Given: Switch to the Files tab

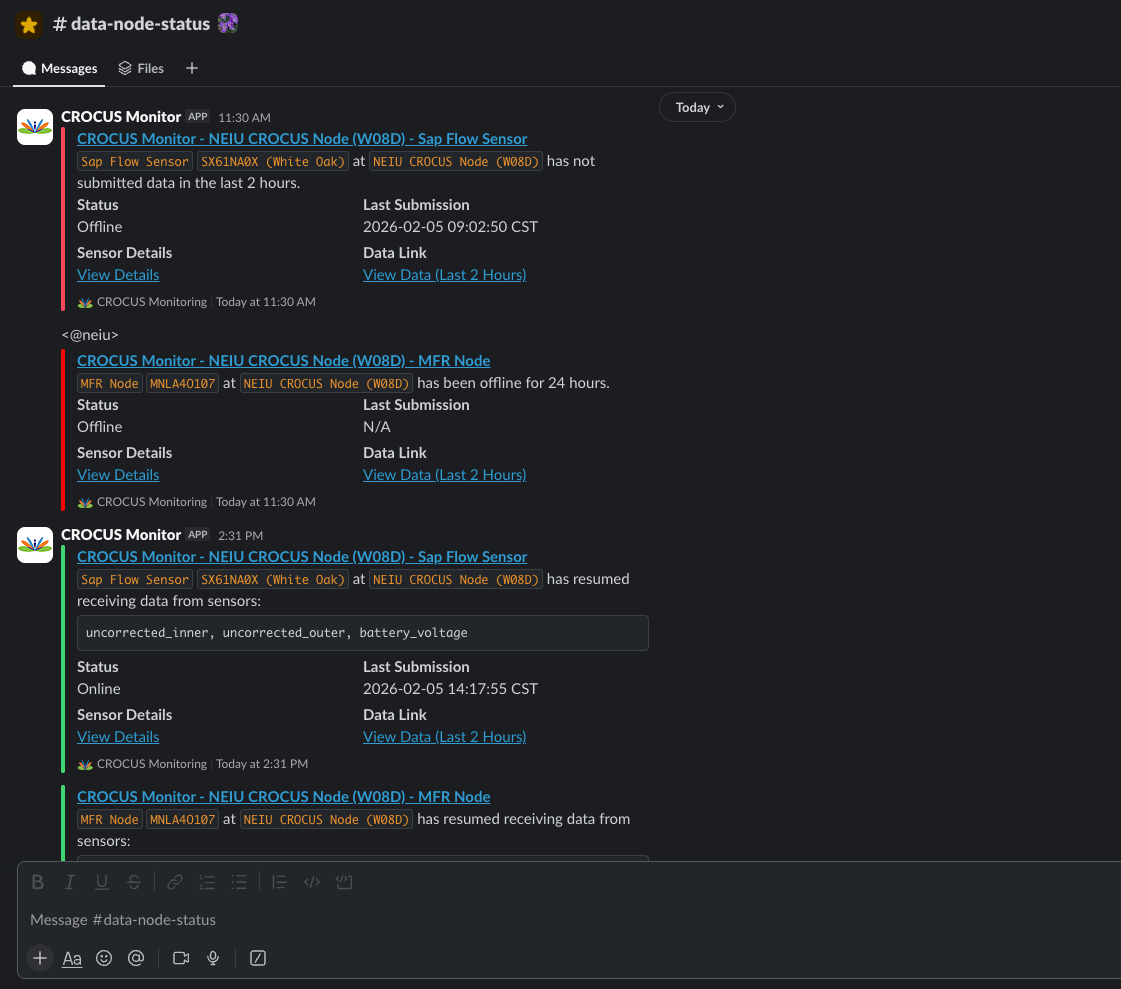Looking at the screenshot, I should point(140,68).
